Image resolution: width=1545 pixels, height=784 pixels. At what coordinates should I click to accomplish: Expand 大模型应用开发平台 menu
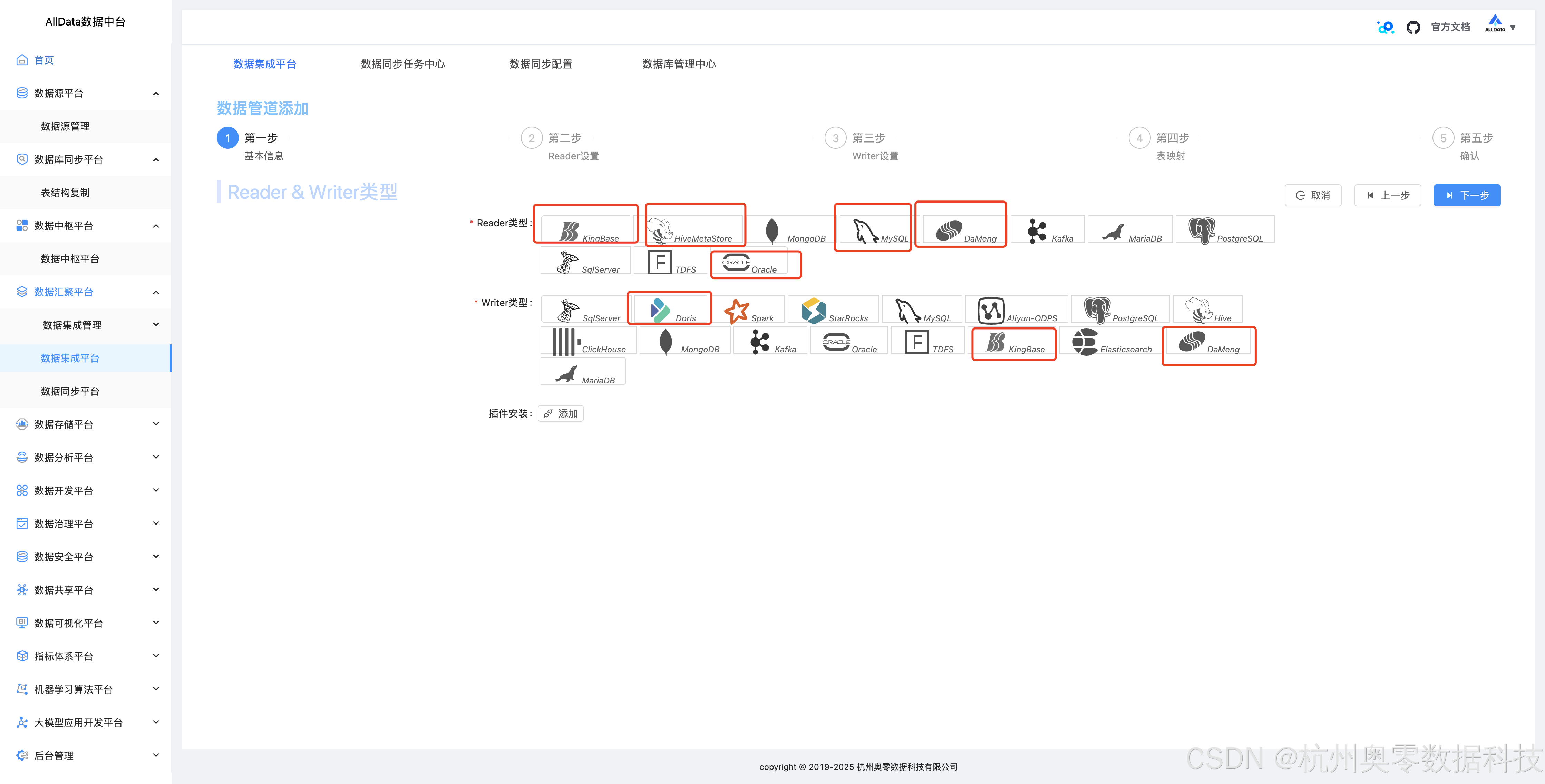(156, 722)
